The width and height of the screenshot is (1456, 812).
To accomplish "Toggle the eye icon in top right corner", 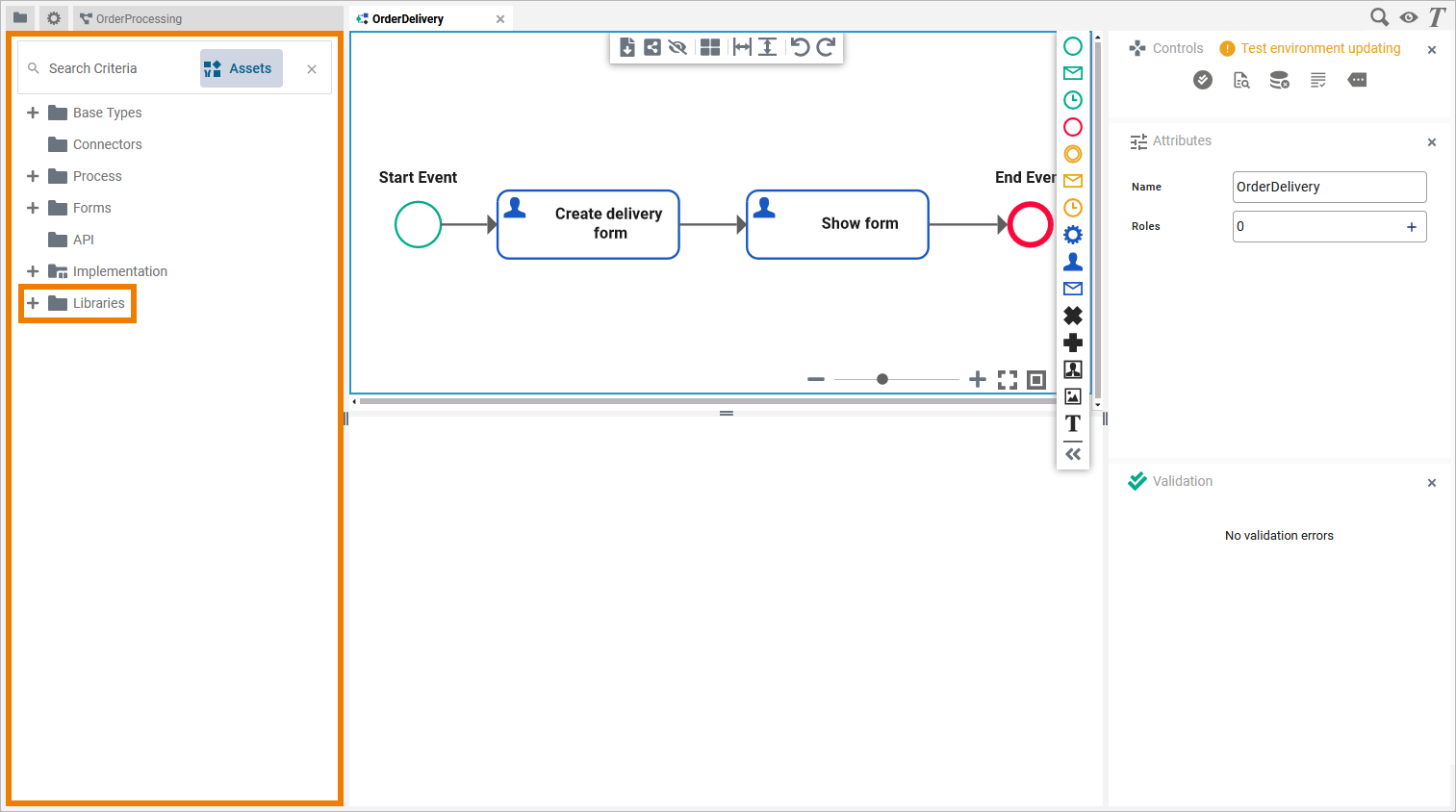I will coord(1409,17).
